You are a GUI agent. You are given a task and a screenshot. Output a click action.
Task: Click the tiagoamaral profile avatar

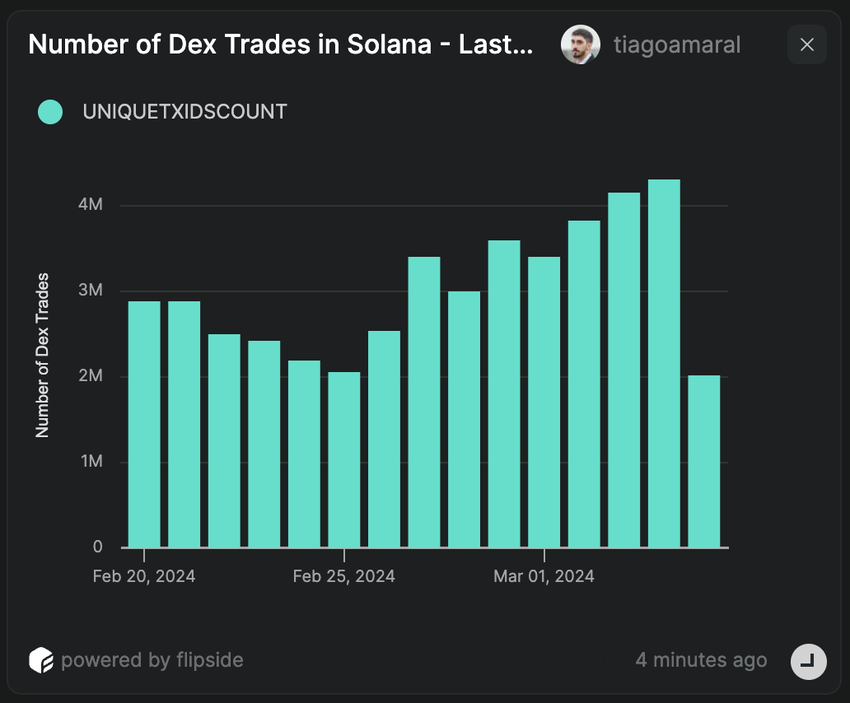581,44
